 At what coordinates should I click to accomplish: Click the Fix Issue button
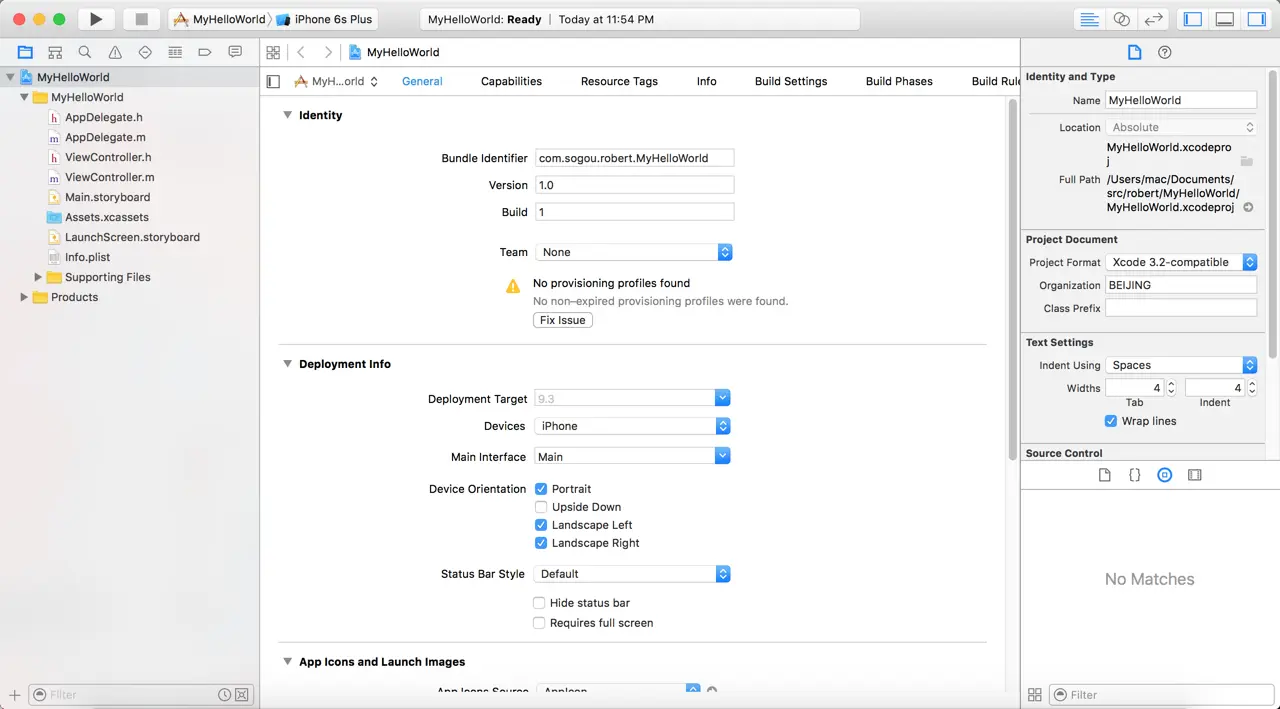(x=563, y=320)
